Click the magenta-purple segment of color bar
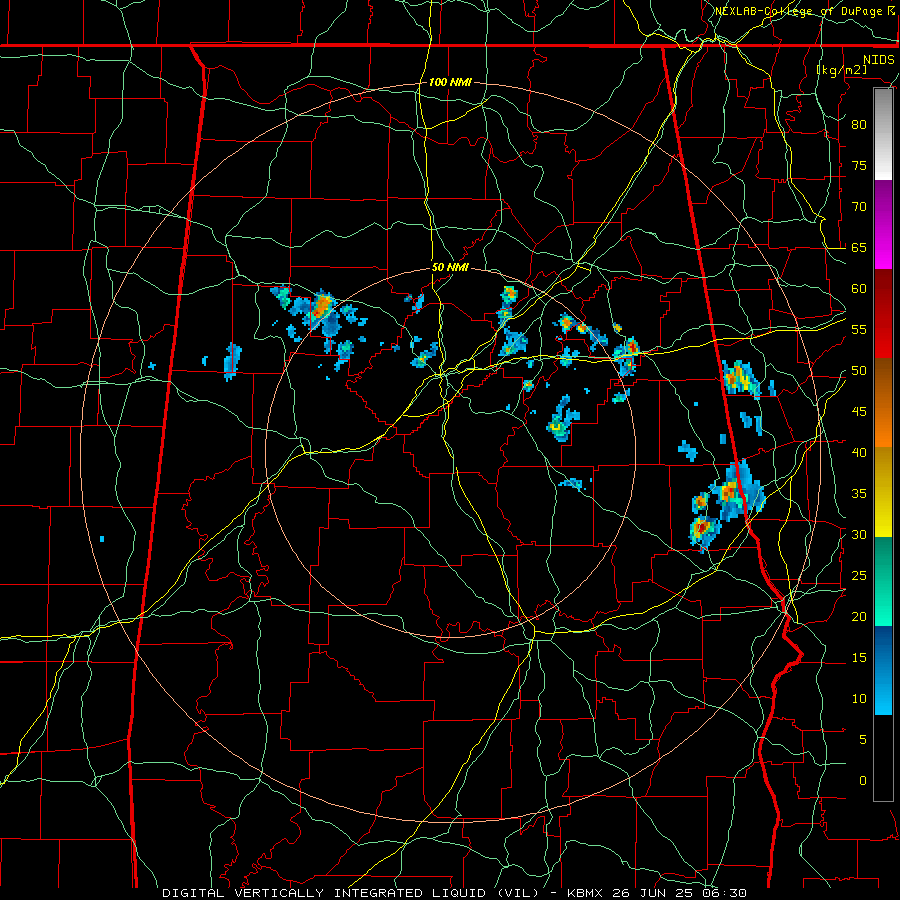The height and width of the screenshot is (900, 900). pos(883,225)
